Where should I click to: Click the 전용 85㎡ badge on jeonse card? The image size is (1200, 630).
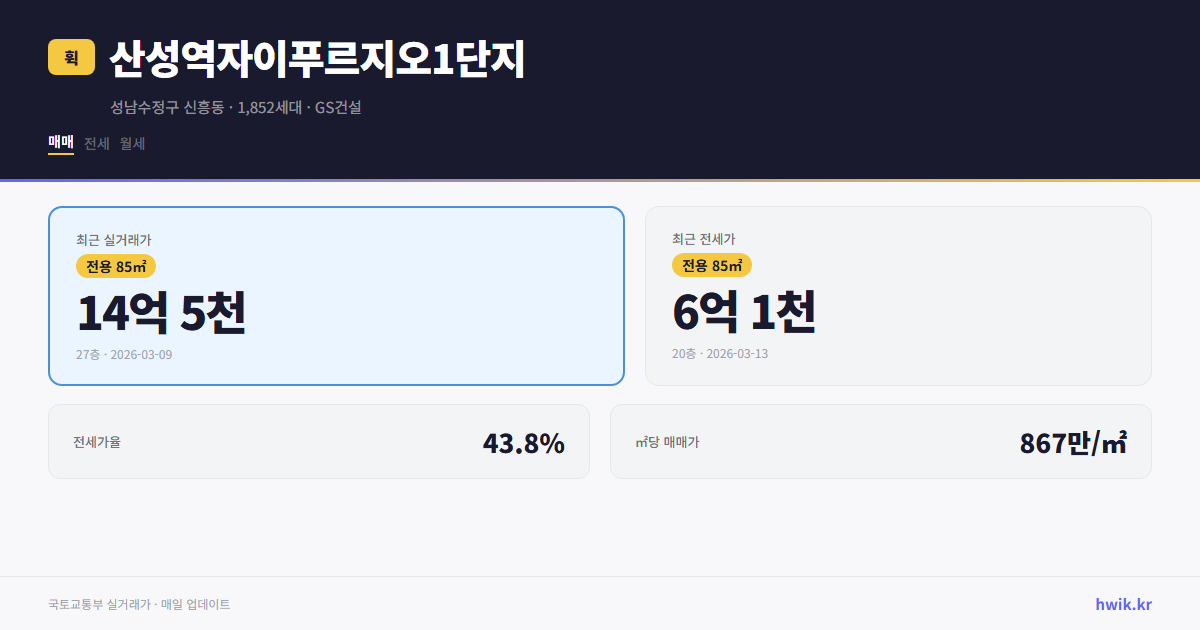(x=711, y=266)
